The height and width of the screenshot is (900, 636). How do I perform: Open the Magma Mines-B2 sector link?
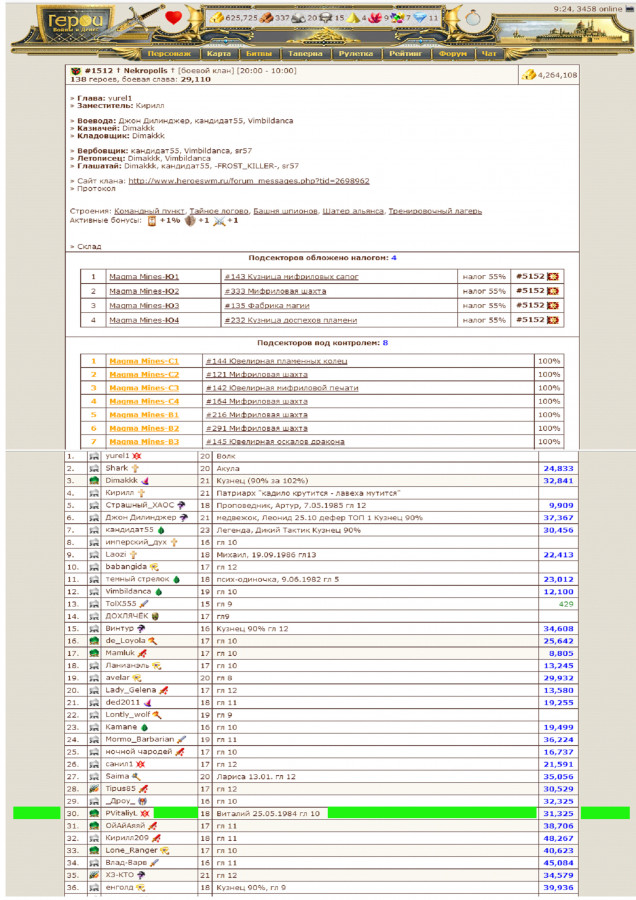[x=144, y=428]
